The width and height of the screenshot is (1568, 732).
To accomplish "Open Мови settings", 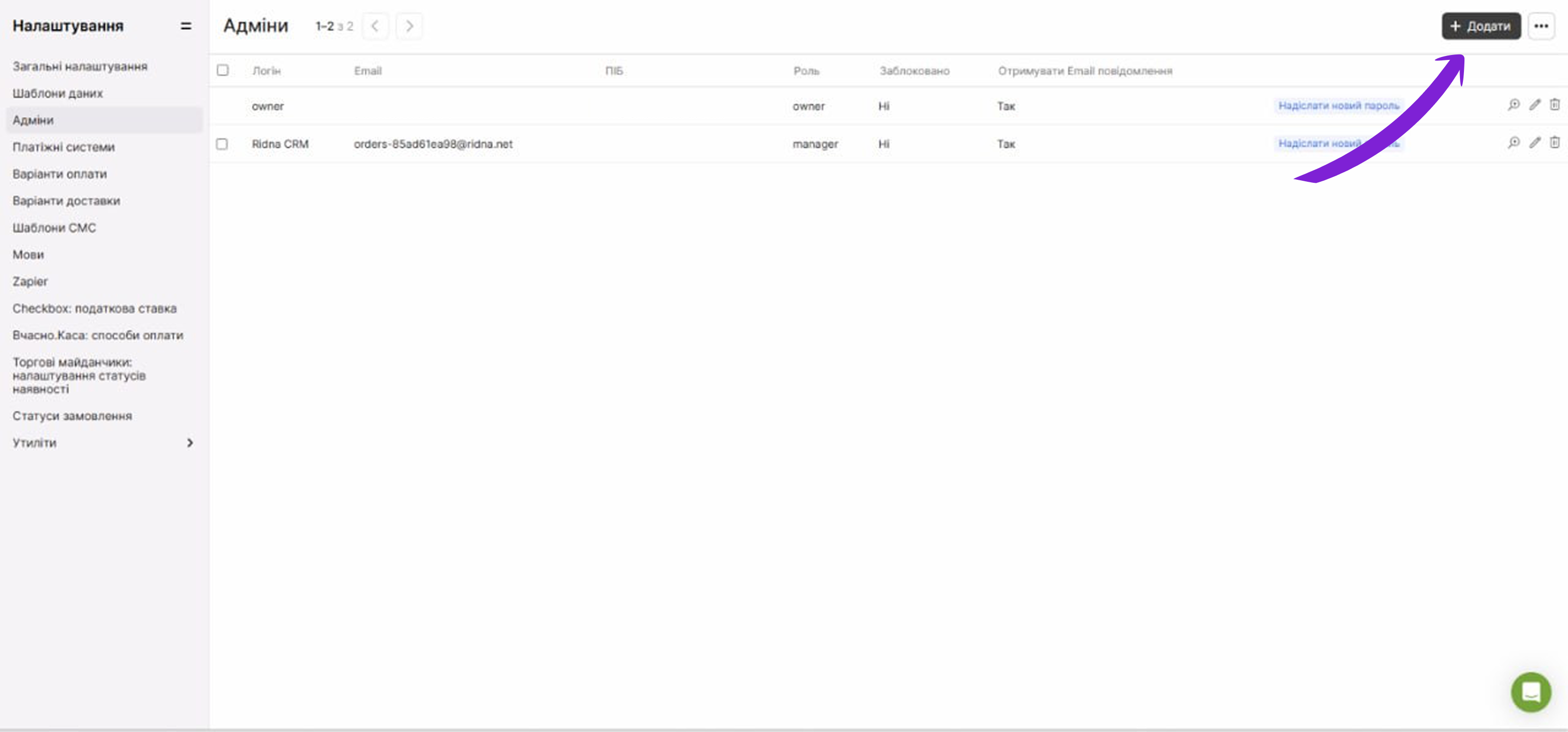I will [x=28, y=255].
